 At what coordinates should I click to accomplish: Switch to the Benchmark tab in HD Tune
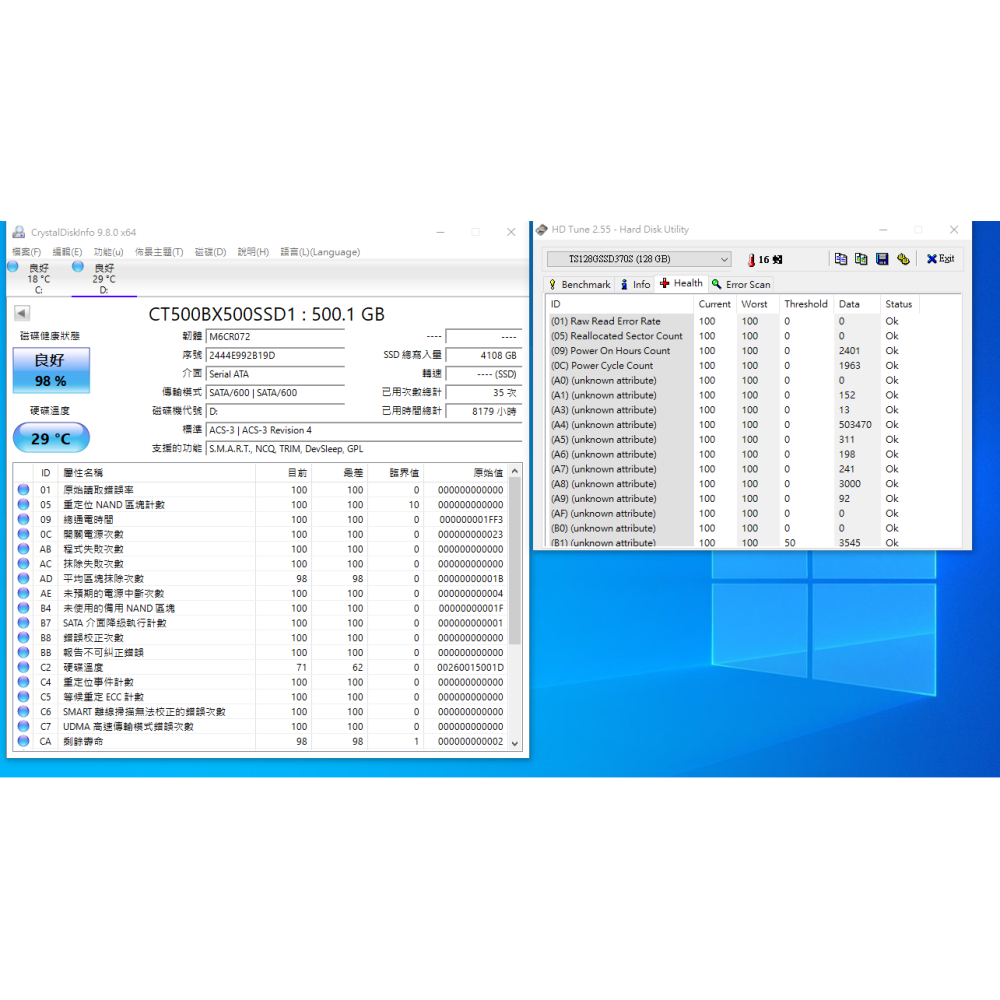click(580, 284)
